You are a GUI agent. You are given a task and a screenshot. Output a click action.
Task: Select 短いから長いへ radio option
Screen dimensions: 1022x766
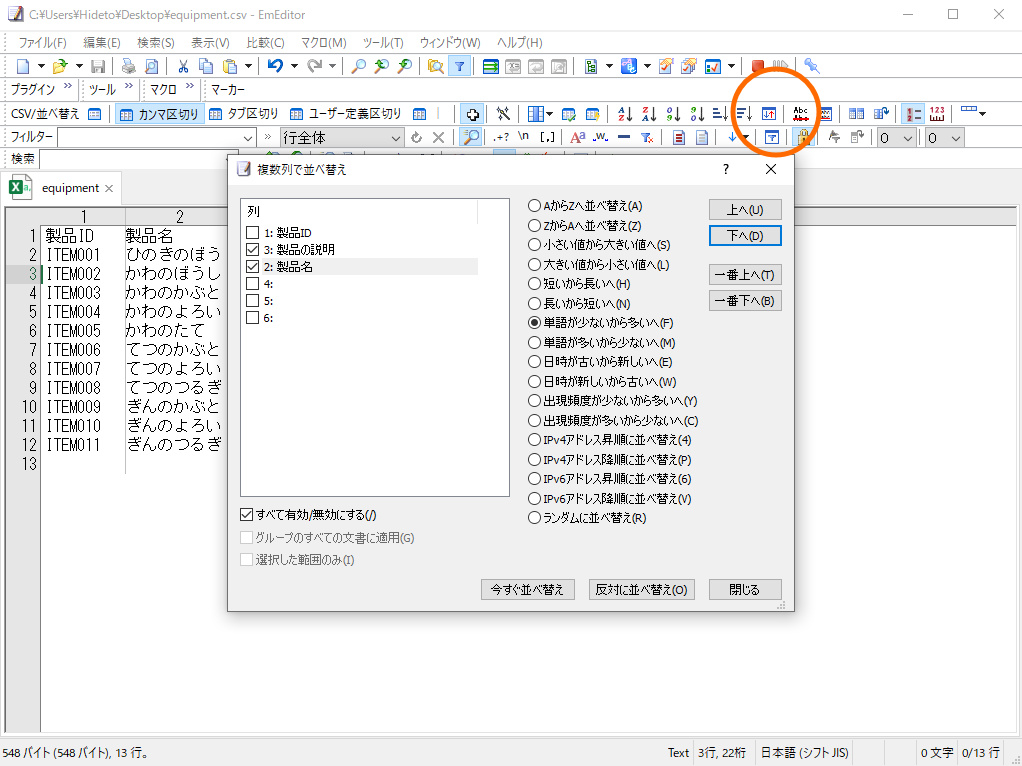click(534, 284)
